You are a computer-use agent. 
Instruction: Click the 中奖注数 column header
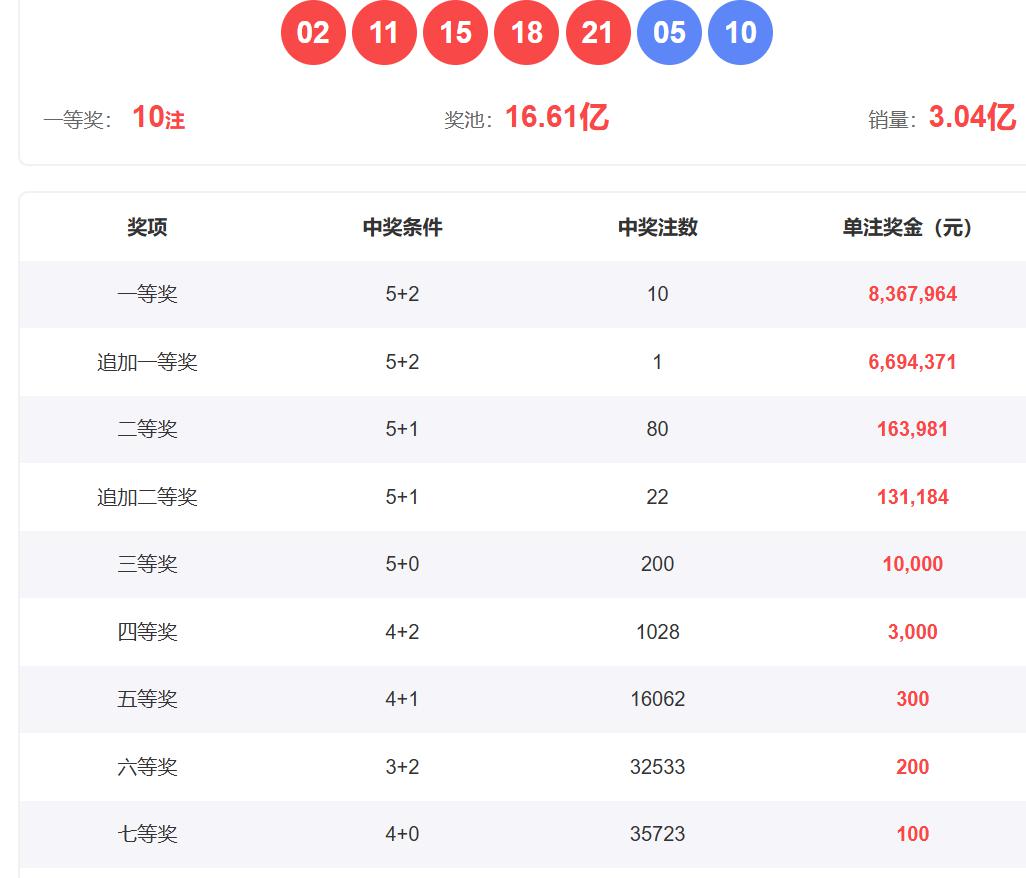point(657,228)
